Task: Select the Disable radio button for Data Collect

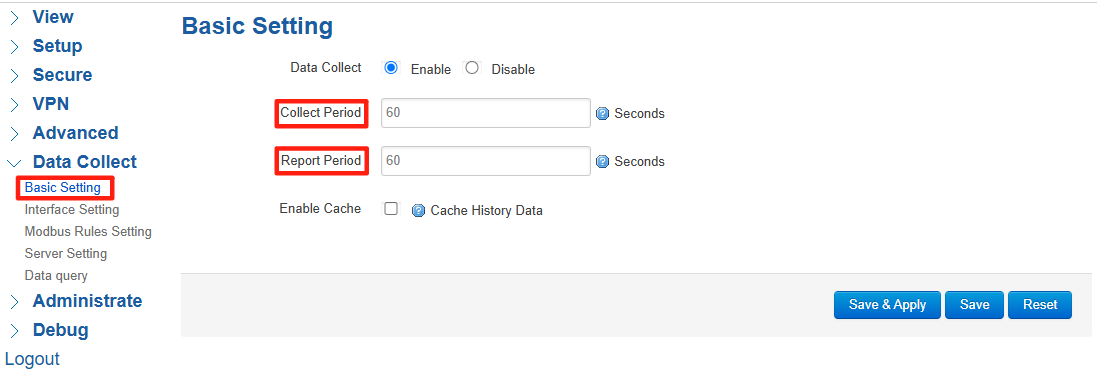Action: (x=472, y=68)
